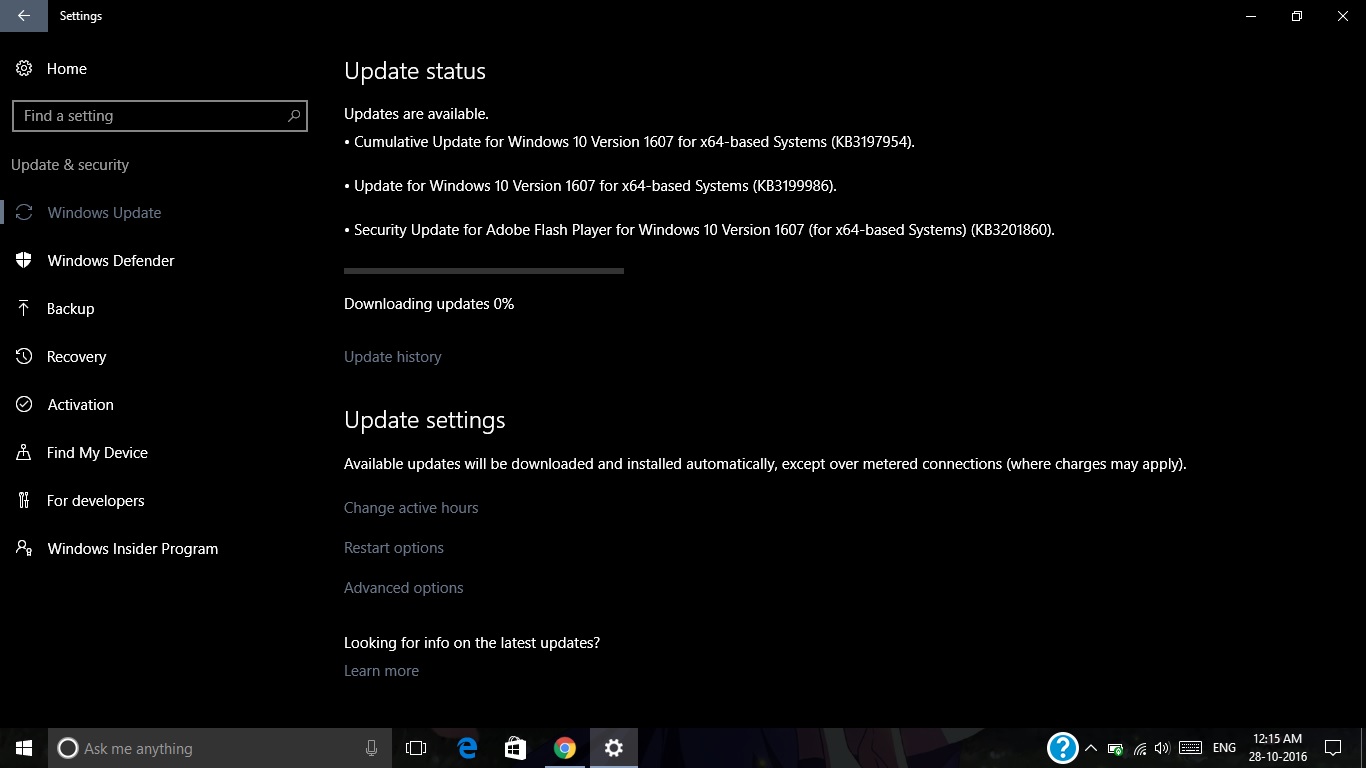This screenshot has height=768, width=1366.
Task: Click the Looking for info on latest updates text
Action: pyautogui.click(x=472, y=643)
